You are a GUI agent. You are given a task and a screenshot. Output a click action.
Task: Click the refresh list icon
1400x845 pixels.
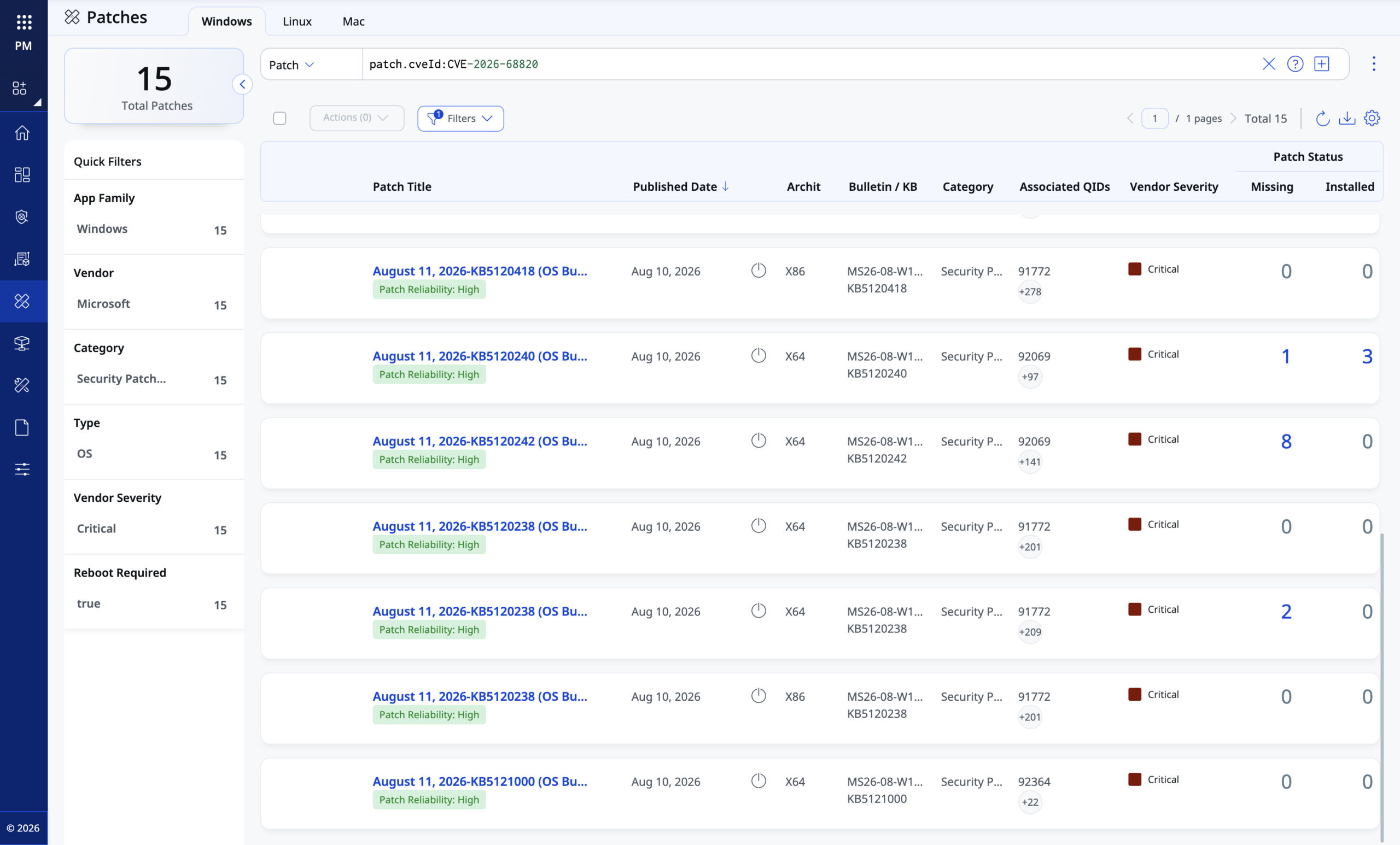click(x=1322, y=118)
